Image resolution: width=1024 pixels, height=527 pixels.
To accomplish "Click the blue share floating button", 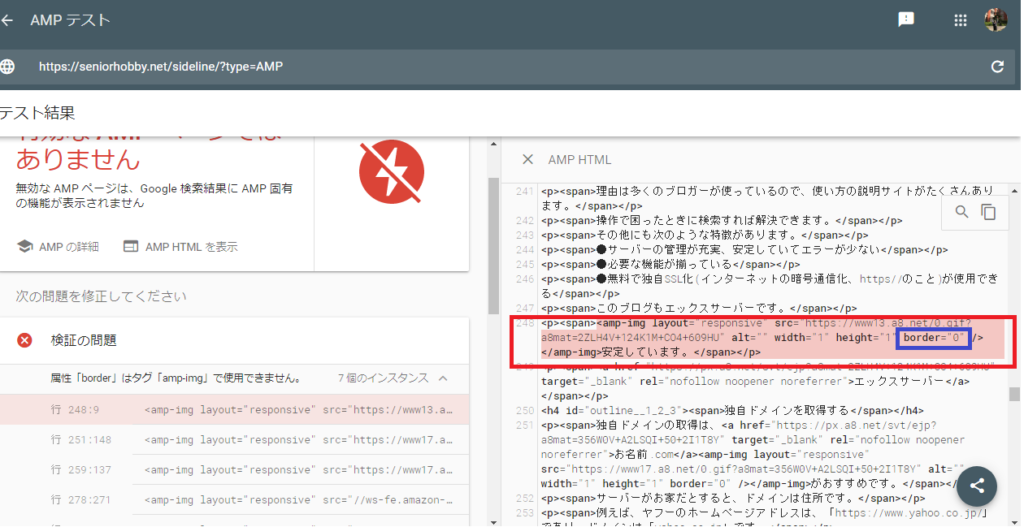I will pyautogui.click(x=977, y=485).
